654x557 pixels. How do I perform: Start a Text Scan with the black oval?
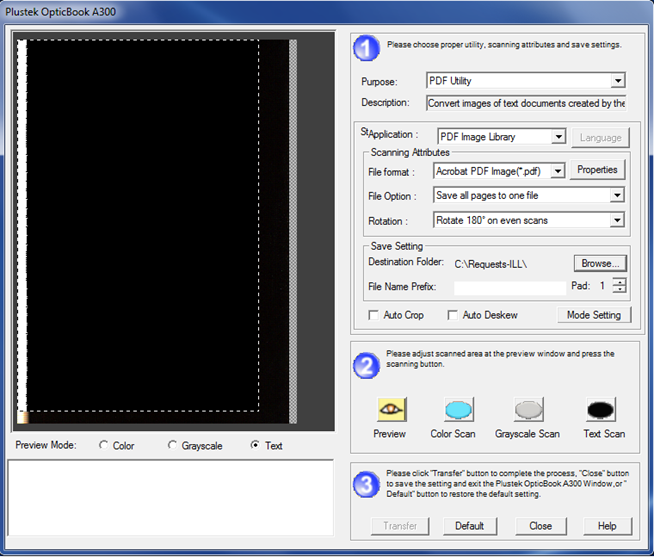click(600, 410)
